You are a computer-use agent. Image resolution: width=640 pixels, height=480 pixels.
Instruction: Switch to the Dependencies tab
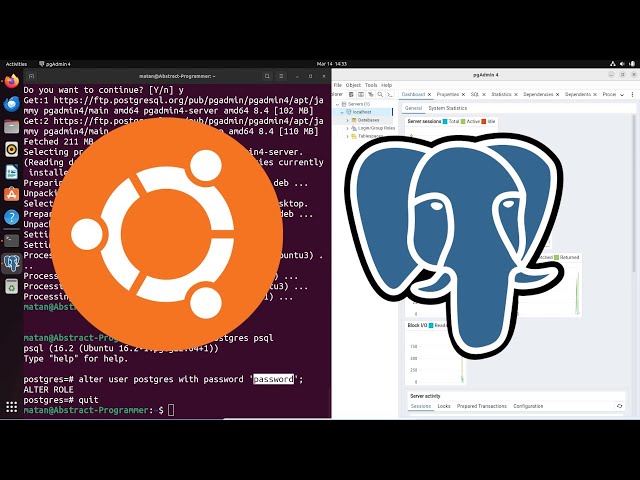538,94
